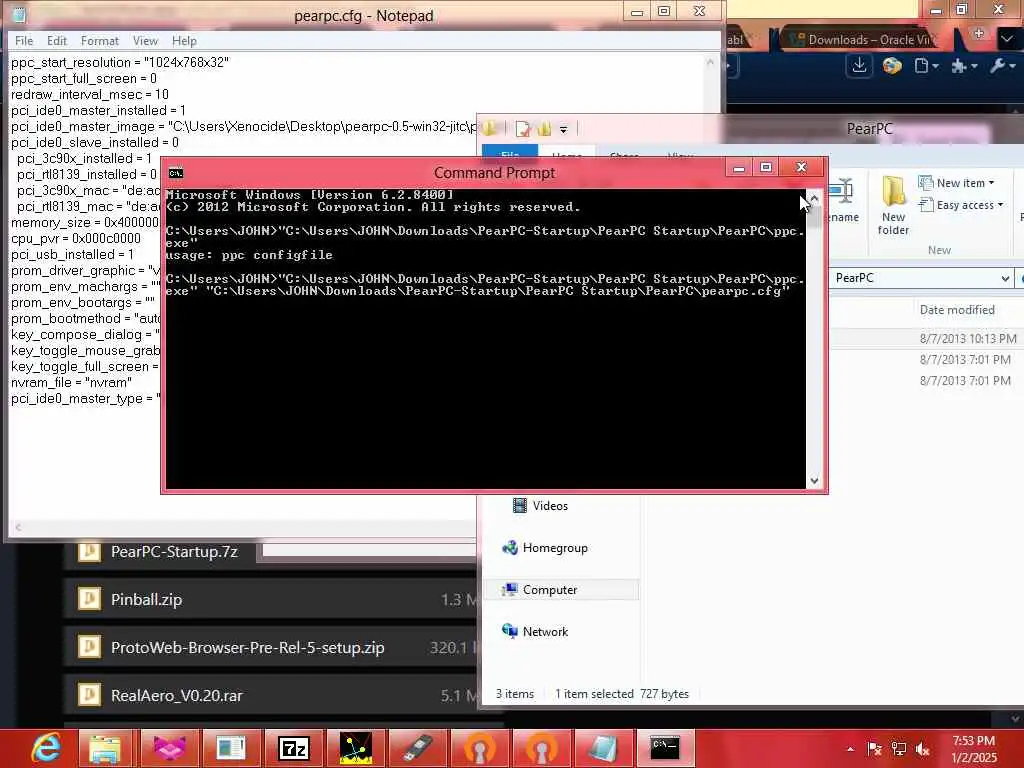
Task: Open the Customize Quick Access Toolbar arrow
Action: pos(564,129)
